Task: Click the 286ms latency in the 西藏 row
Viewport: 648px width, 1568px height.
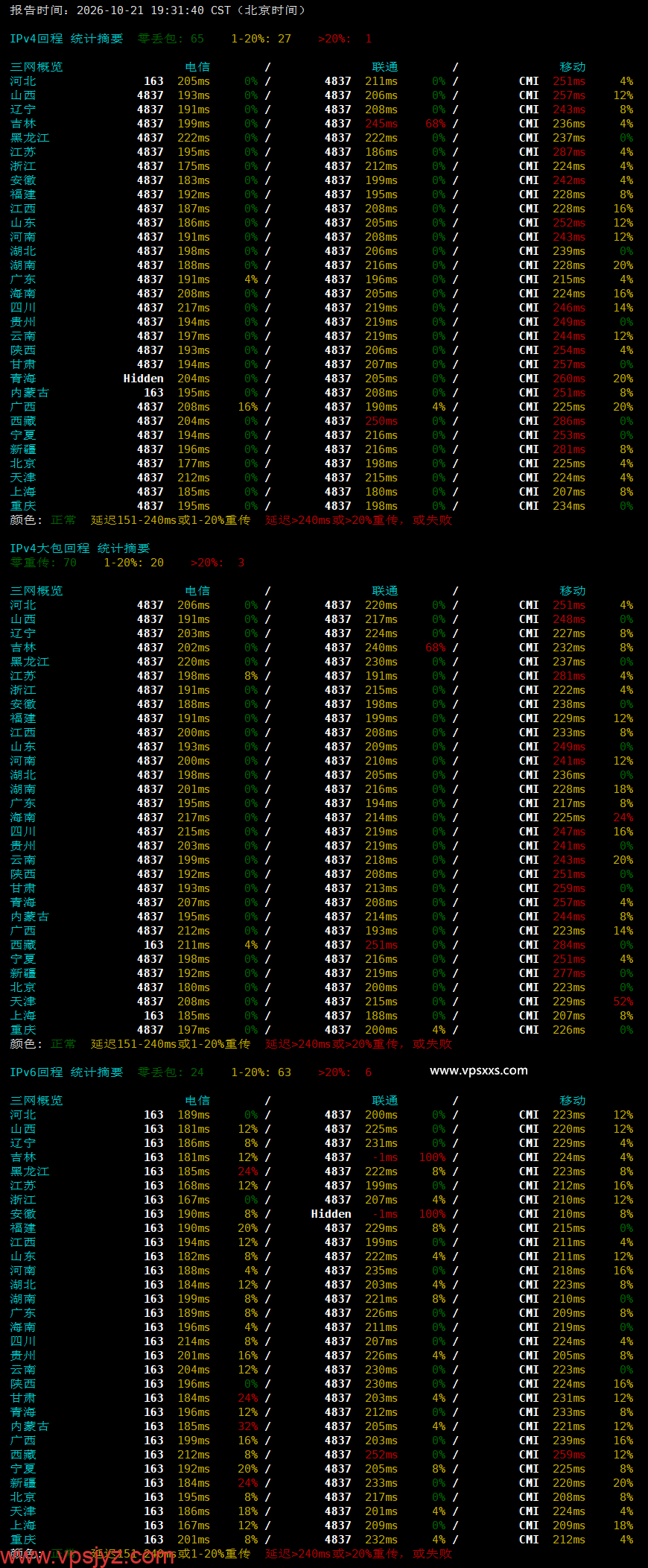Action: click(x=569, y=421)
